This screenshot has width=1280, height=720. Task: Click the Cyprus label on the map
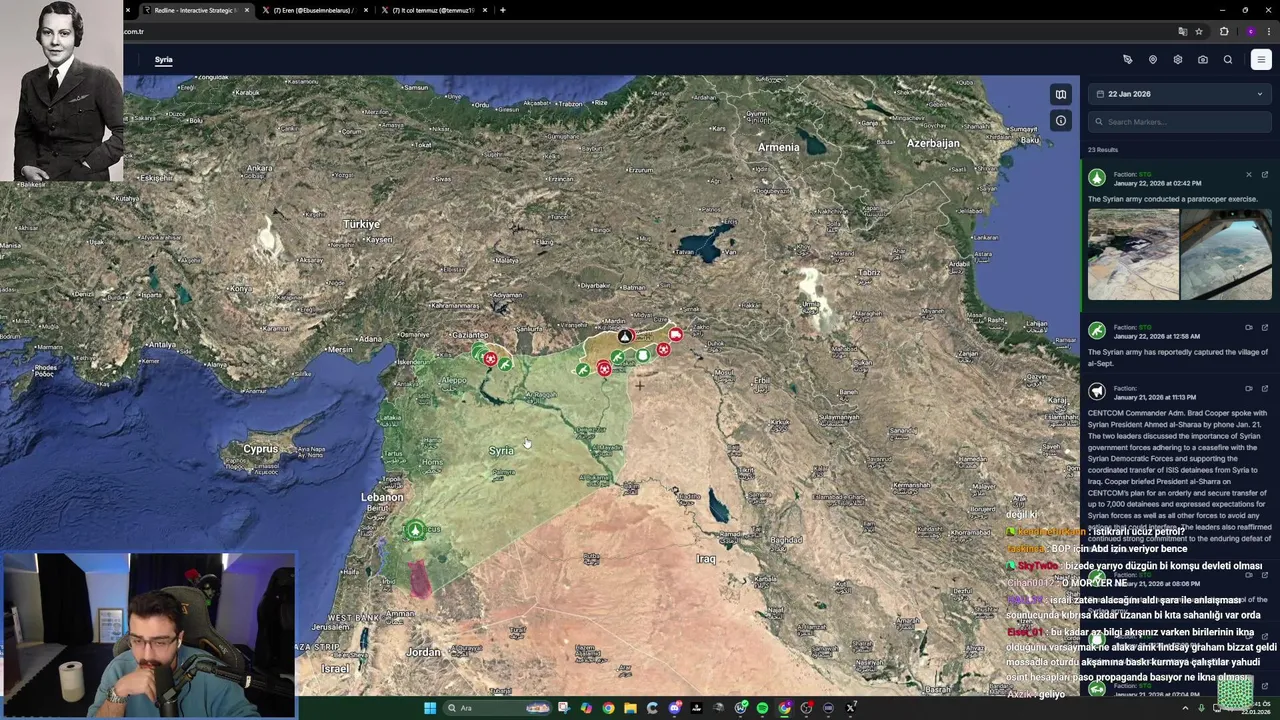click(261, 449)
